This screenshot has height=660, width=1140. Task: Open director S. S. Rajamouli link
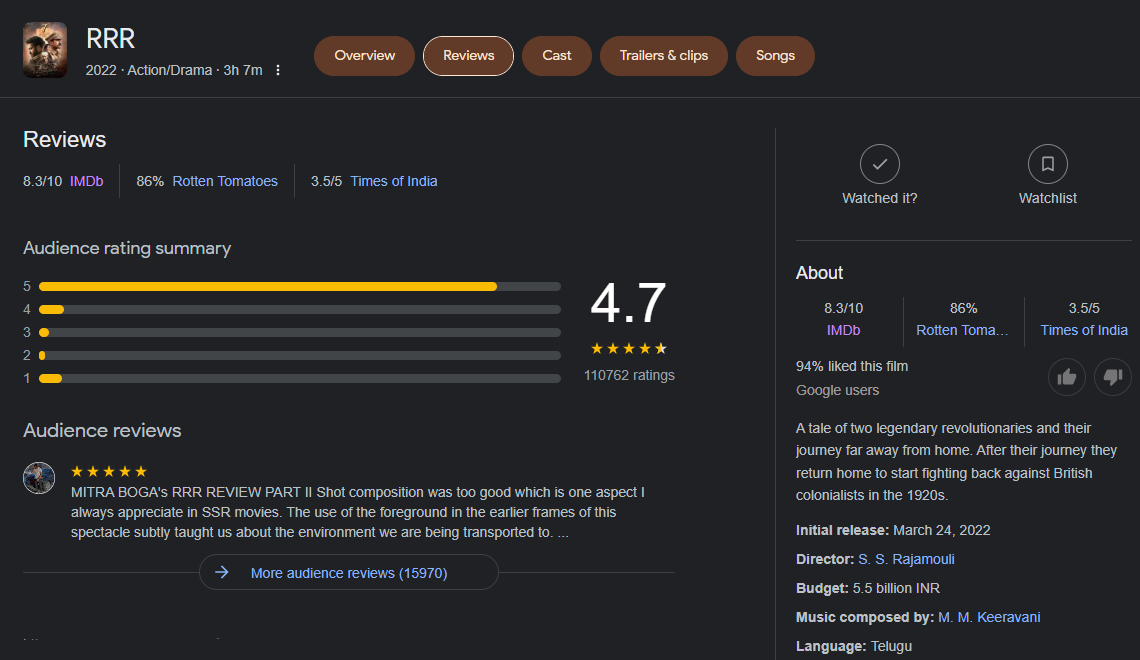906,559
